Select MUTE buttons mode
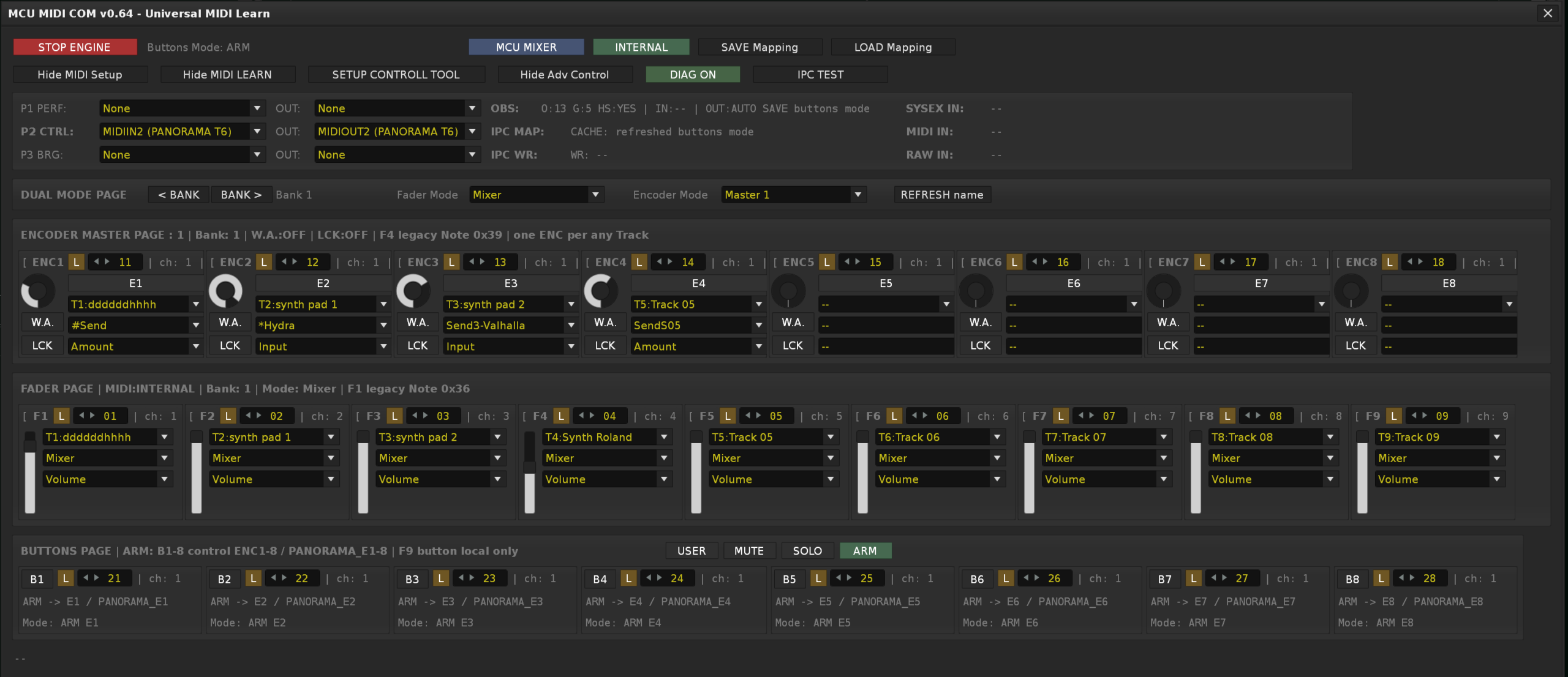The image size is (1568, 677). coord(749,550)
